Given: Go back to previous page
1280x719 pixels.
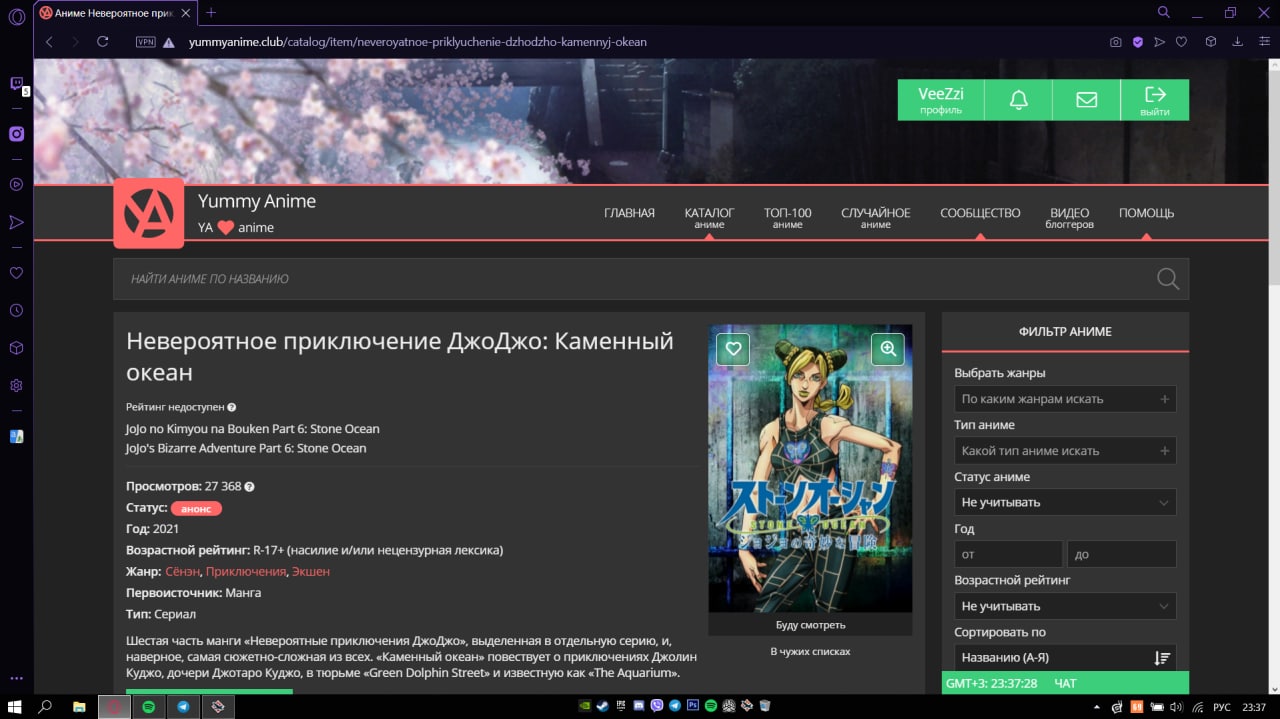Looking at the screenshot, I should tap(48, 42).
